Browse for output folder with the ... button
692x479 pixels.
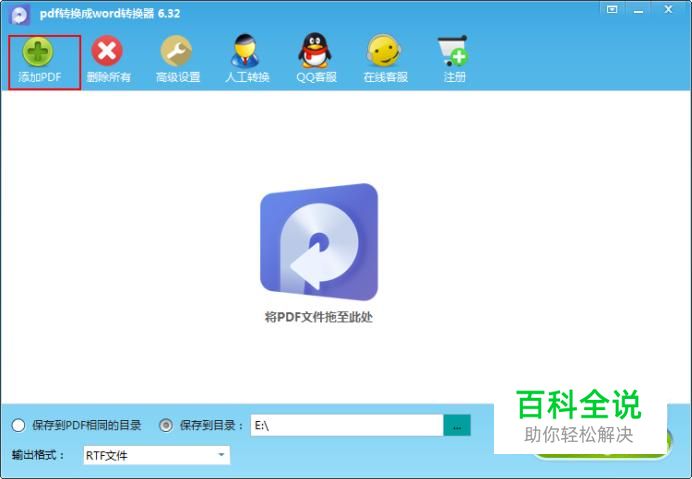(x=457, y=426)
